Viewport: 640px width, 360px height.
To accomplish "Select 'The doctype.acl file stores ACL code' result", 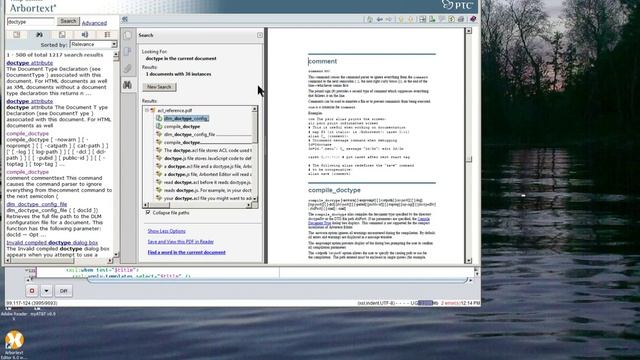I will (x=208, y=150).
